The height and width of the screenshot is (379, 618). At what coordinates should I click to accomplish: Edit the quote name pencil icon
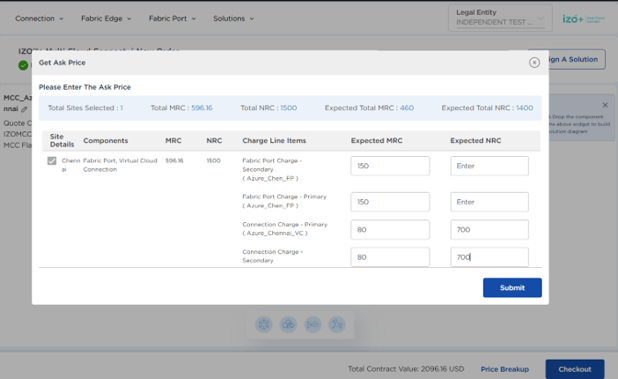[24, 109]
